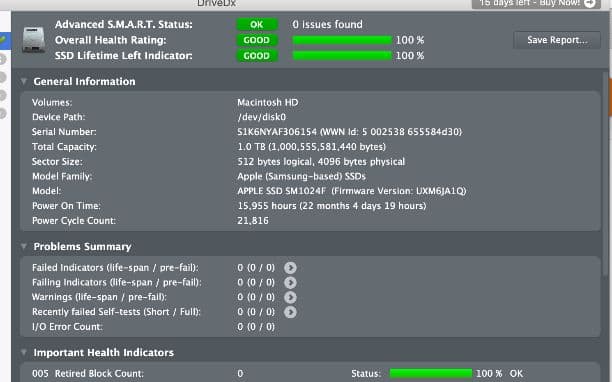Click the Save Report button
Viewport: 612px width, 382px height.
point(557,40)
